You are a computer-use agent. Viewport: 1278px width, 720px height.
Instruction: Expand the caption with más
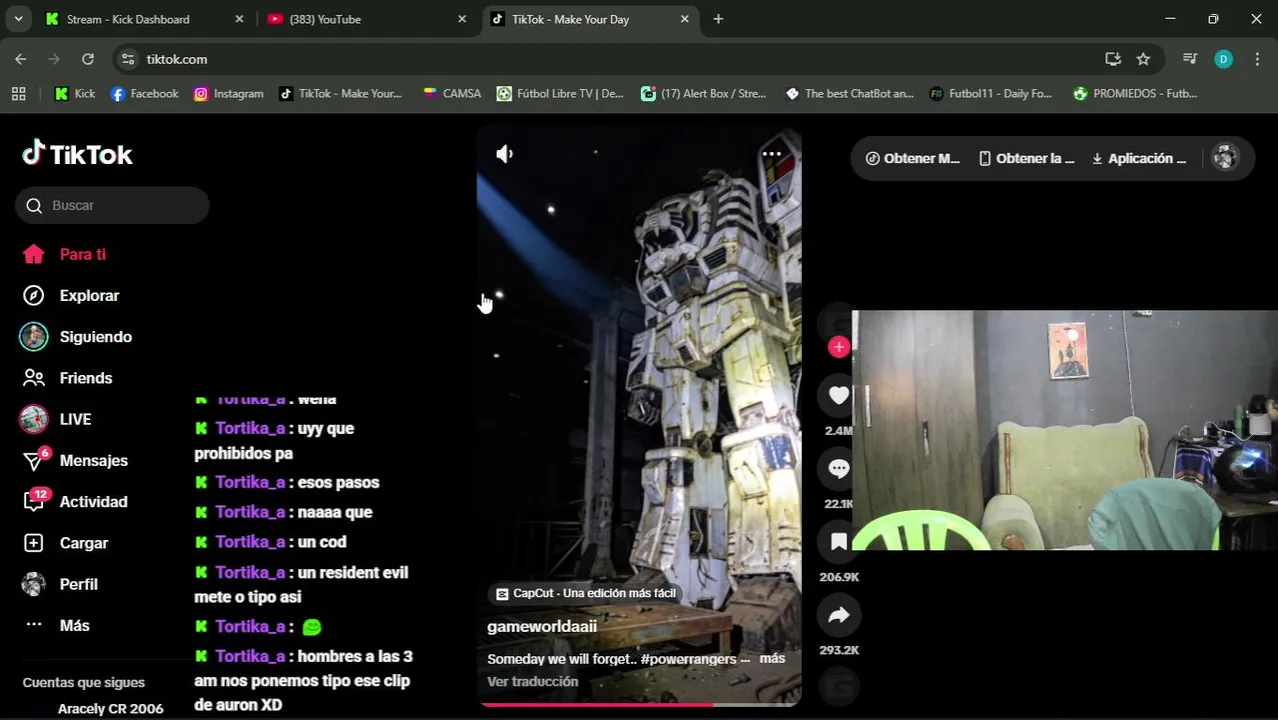772,658
